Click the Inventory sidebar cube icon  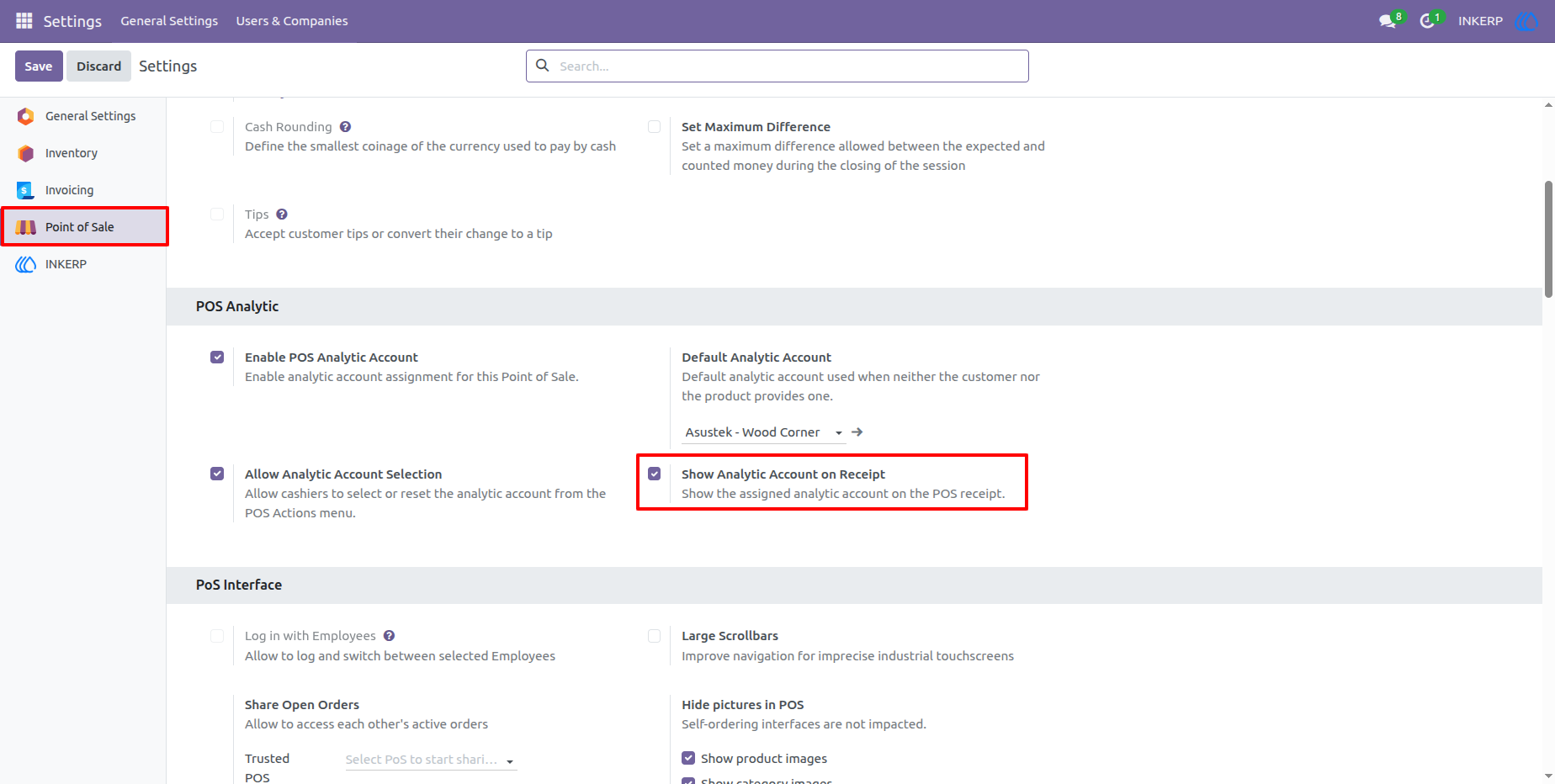tap(26, 153)
